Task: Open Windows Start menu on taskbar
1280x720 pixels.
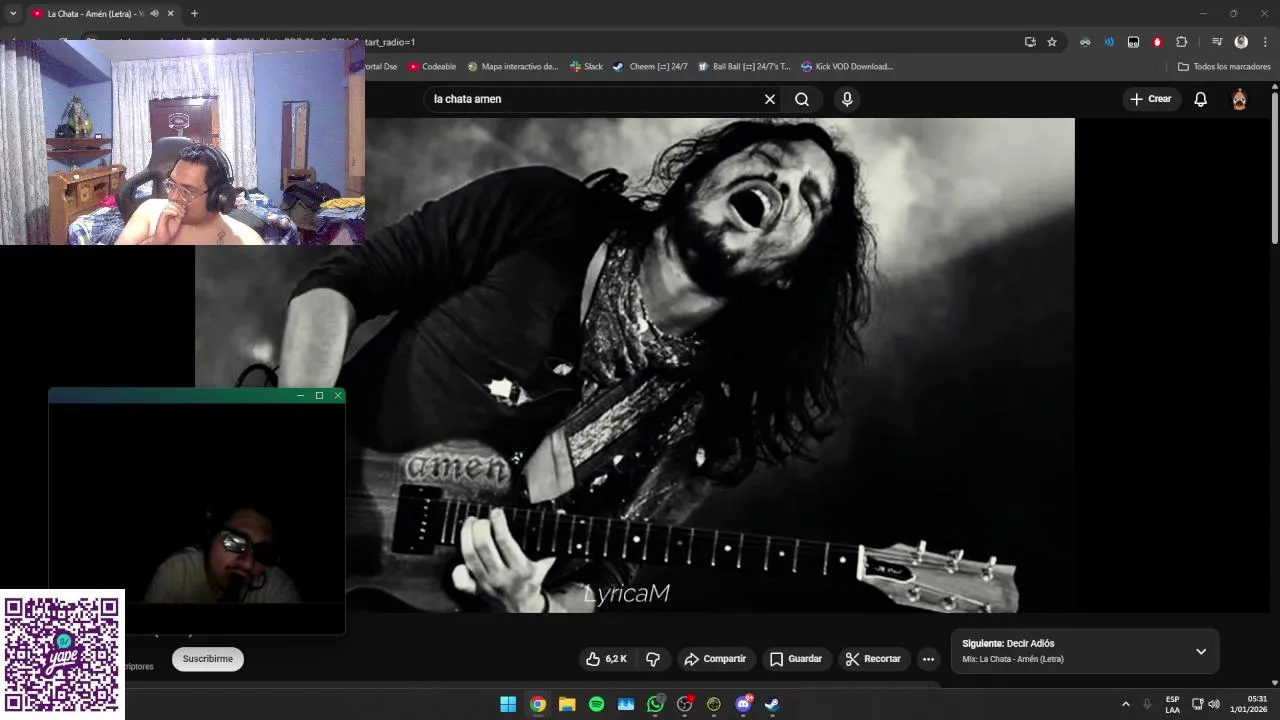Action: point(508,704)
